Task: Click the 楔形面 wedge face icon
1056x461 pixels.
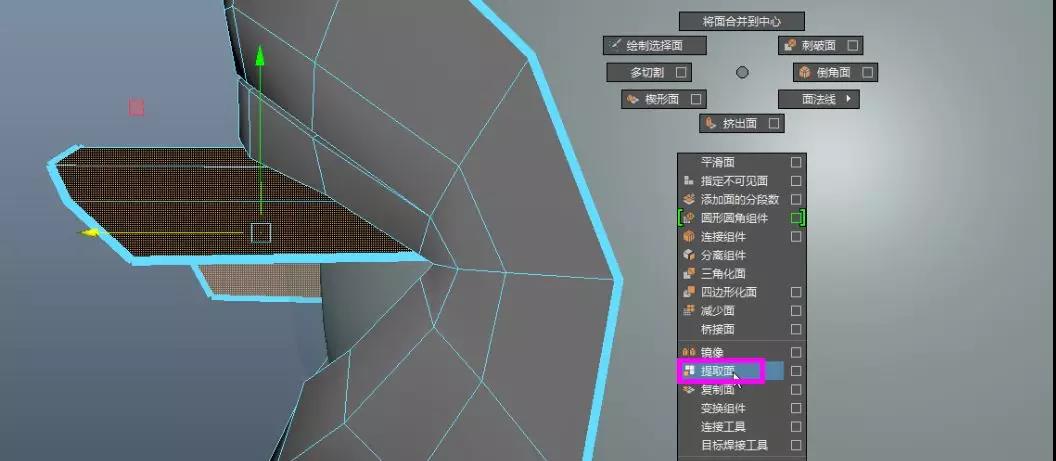Action: pos(632,99)
